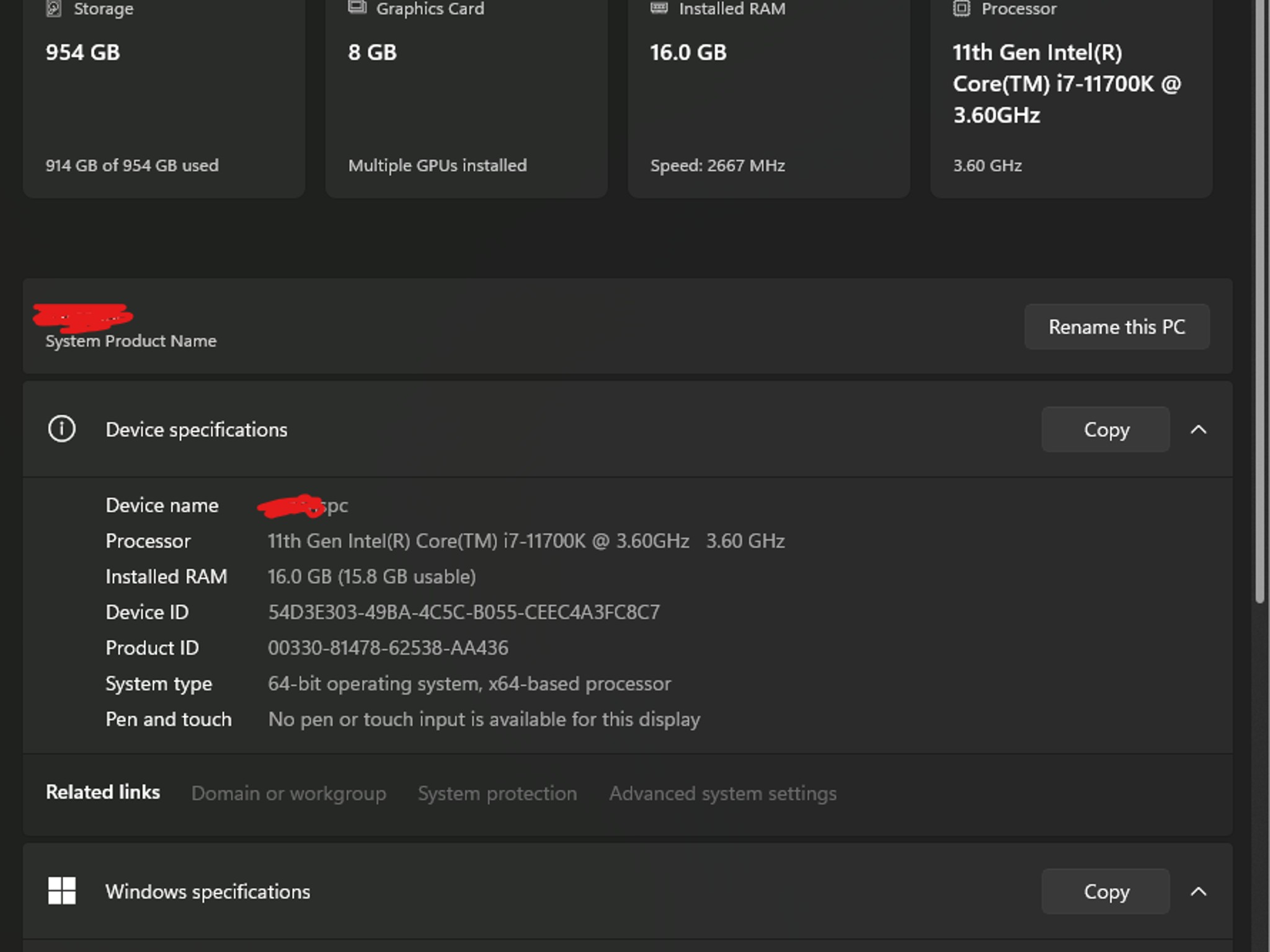This screenshot has height=952, width=1270.
Task: Copy the Windows specifications details
Action: tap(1106, 891)
